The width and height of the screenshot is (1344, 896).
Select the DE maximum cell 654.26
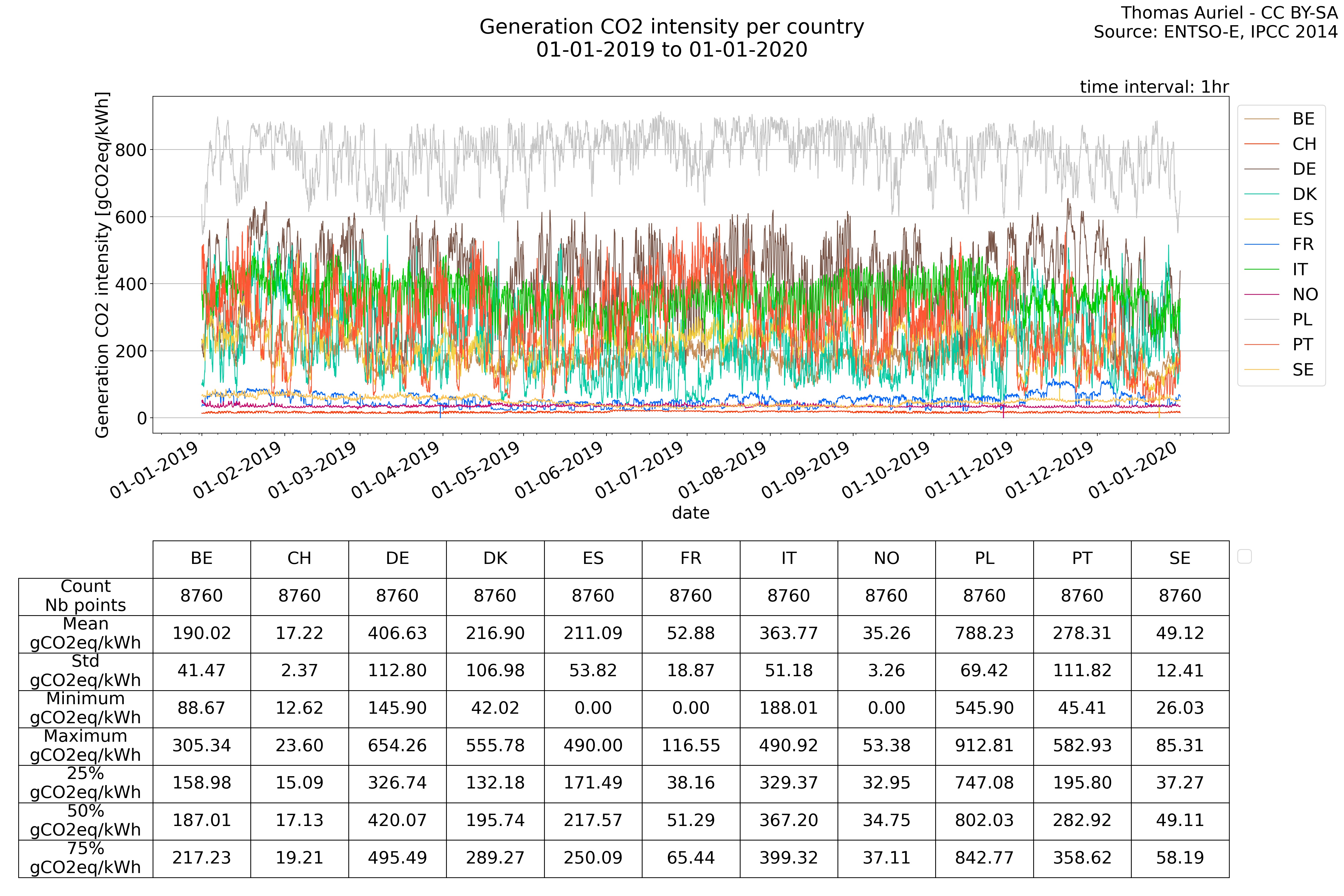click(x=397, y=745)
